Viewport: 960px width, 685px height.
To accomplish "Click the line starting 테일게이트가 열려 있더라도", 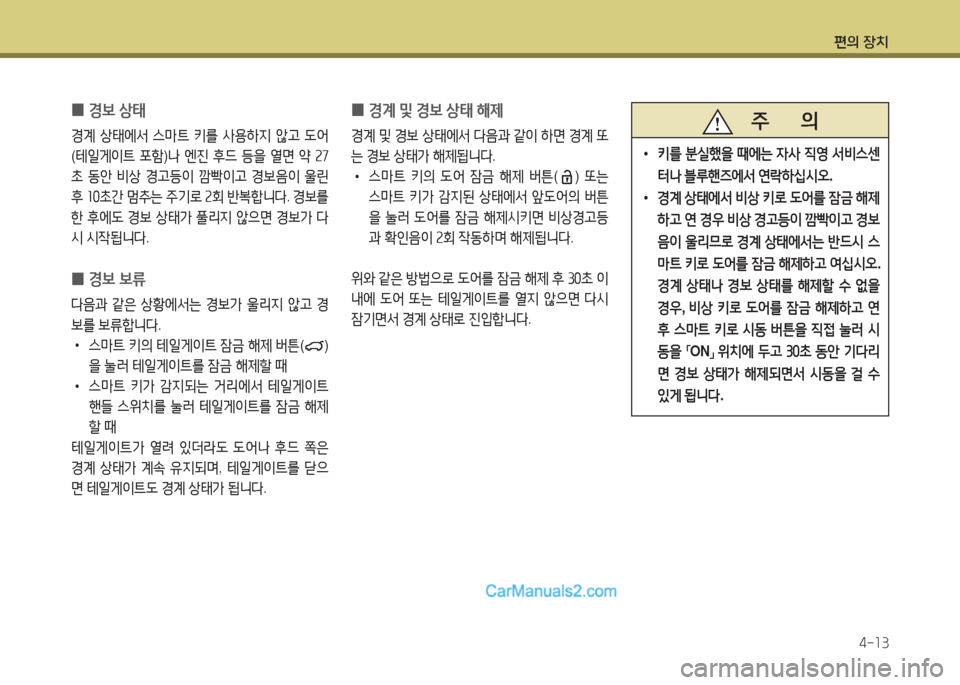I will point(200,448).
